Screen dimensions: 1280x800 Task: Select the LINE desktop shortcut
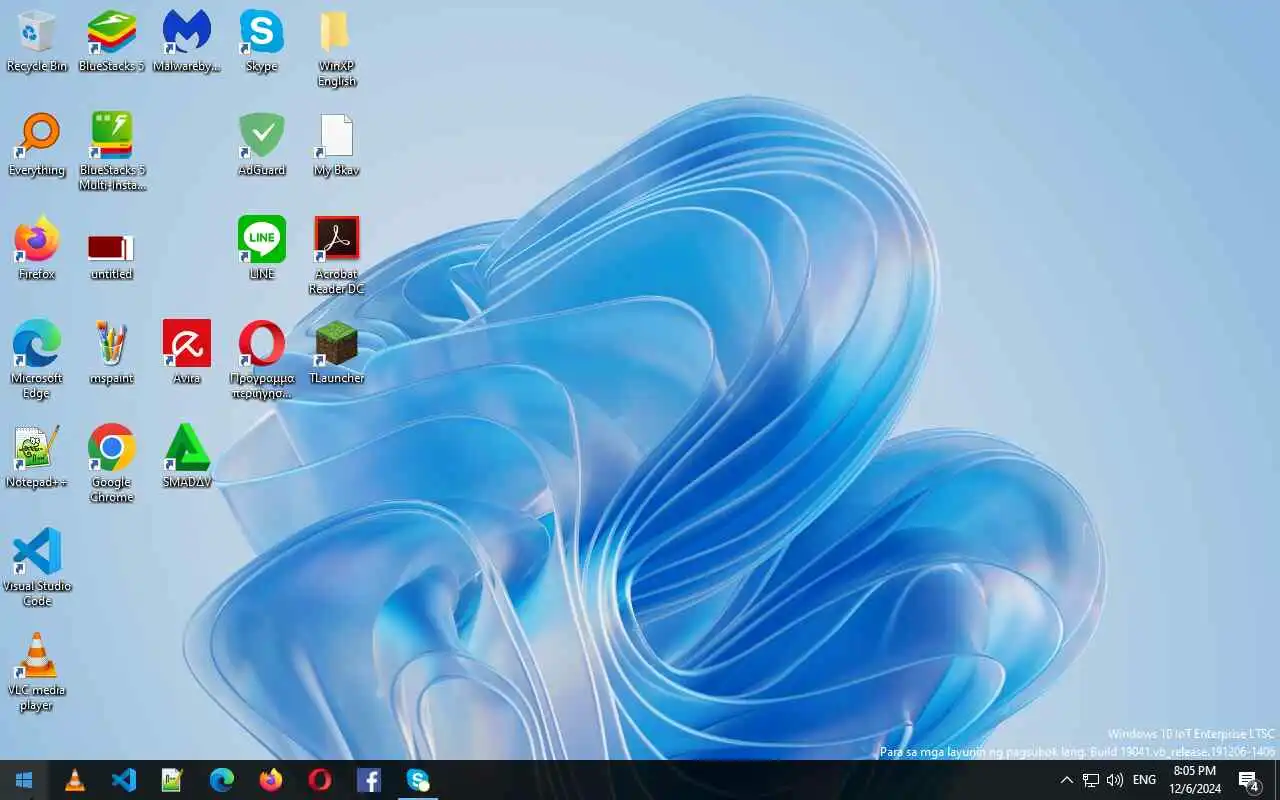click(x=261, y=249)
